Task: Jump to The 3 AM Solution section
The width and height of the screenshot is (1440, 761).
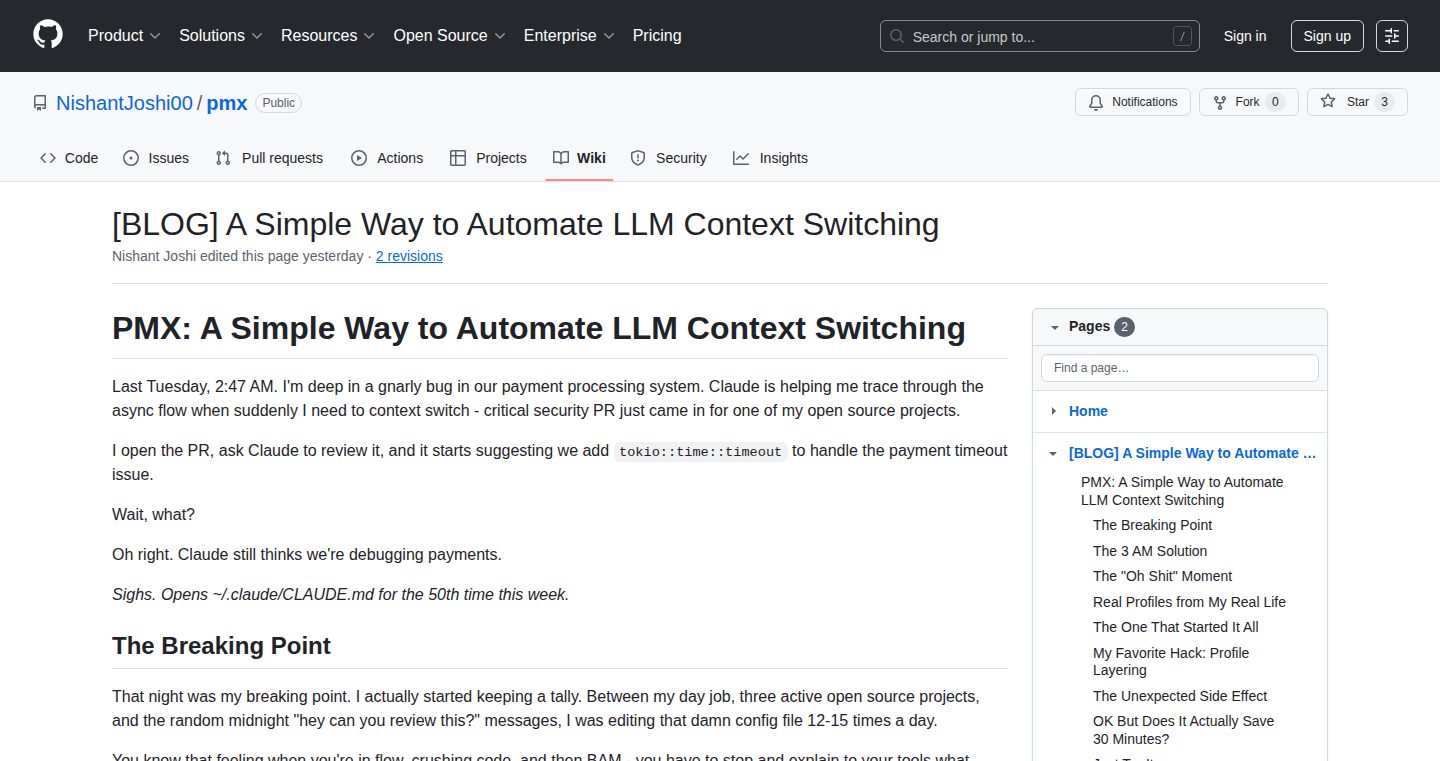Action: point(1150,551)
